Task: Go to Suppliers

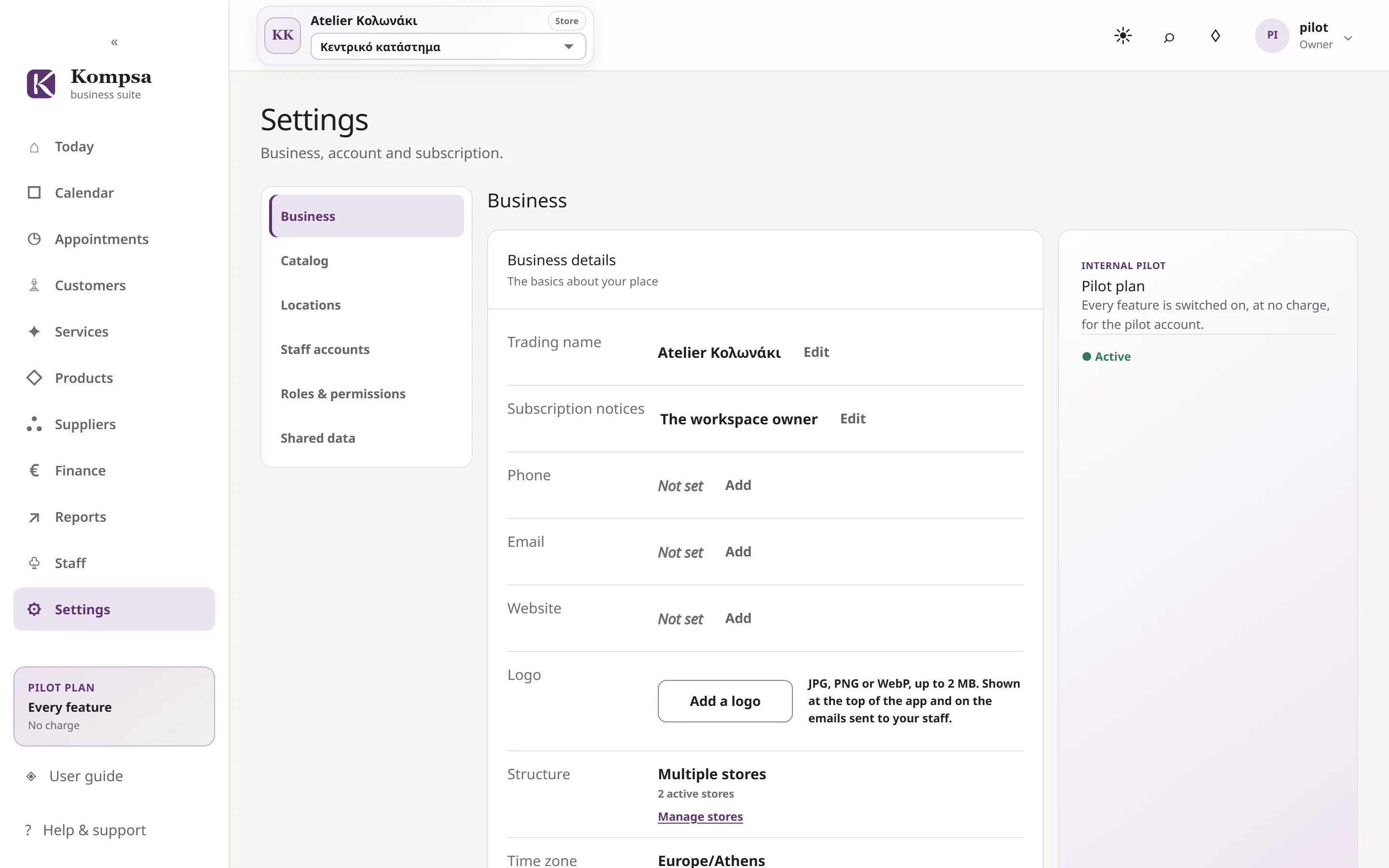Action: tap(114, 424)
